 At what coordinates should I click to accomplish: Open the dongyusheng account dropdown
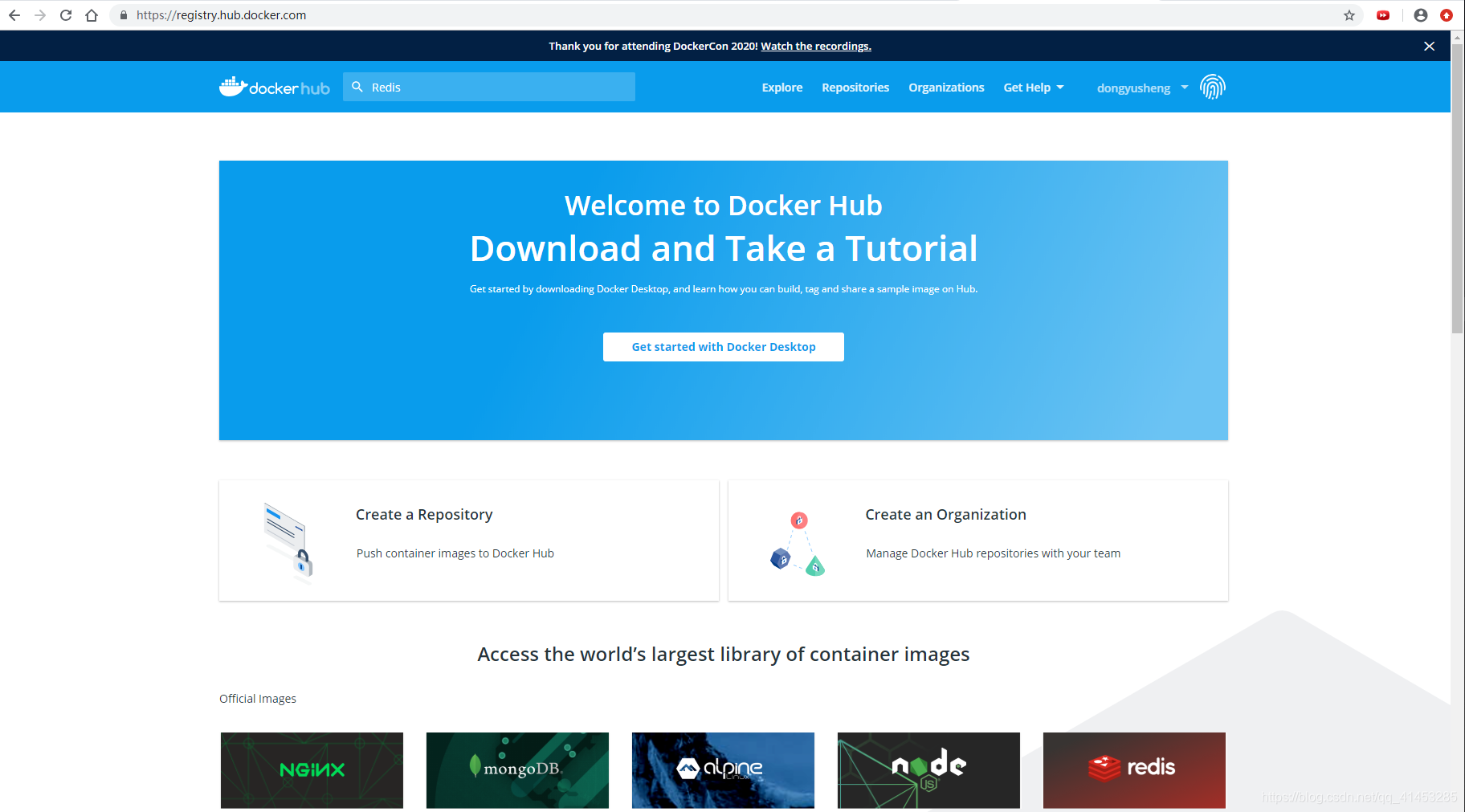click(1142, 88)
